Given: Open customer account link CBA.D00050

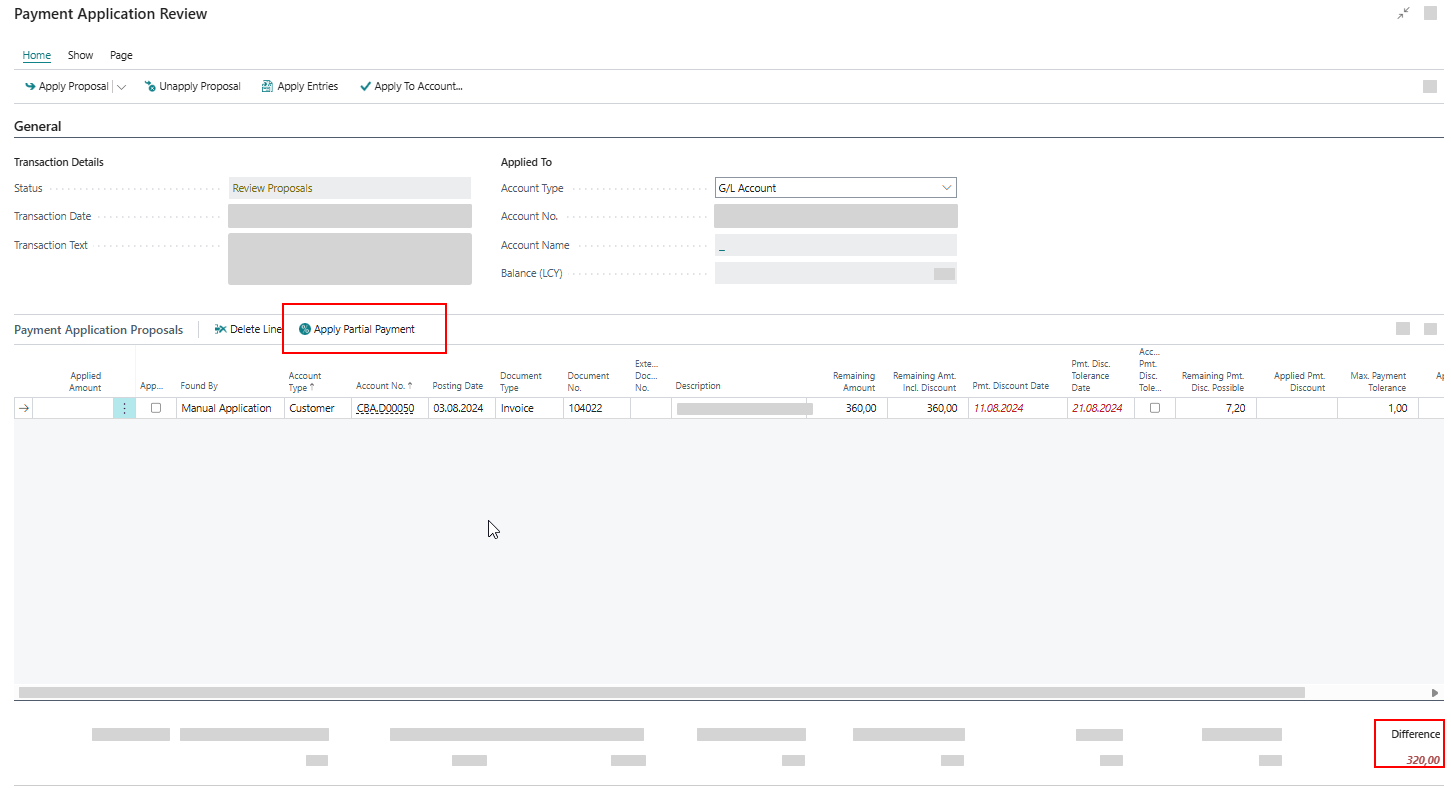Looking at the screenshot, I should pyautogui.click(x=385, y=408).
